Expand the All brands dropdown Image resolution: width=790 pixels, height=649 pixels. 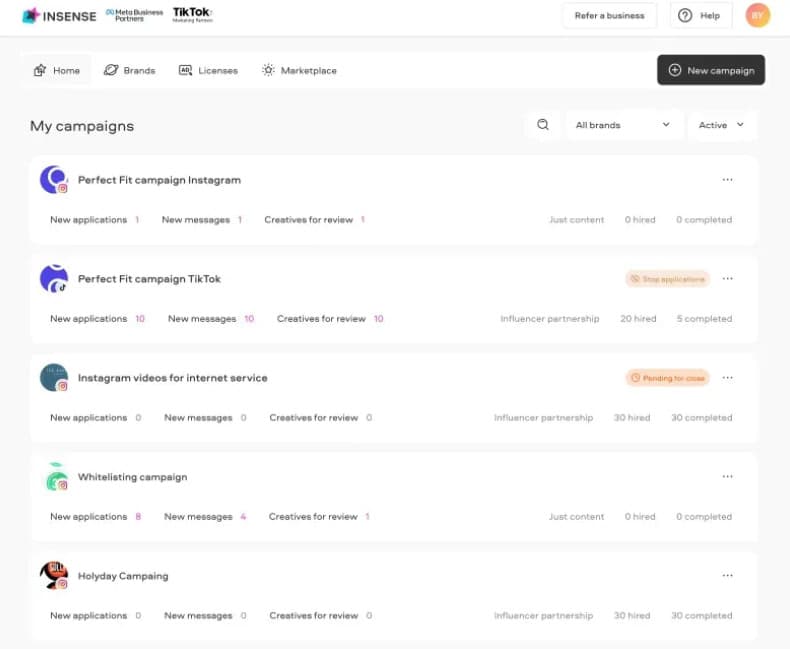pos(624,125)
